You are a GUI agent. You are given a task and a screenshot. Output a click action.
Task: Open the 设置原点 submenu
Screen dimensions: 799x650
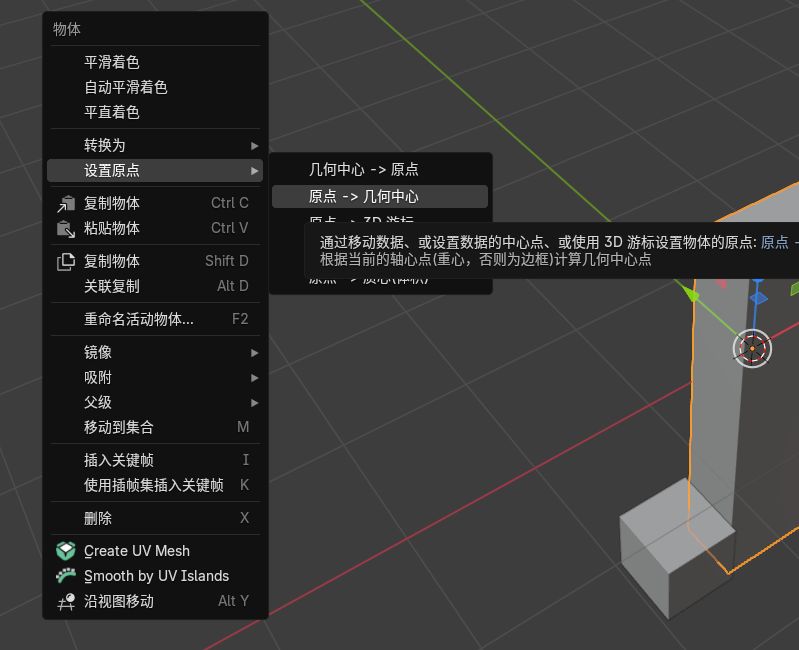click(x=155, y=170)
